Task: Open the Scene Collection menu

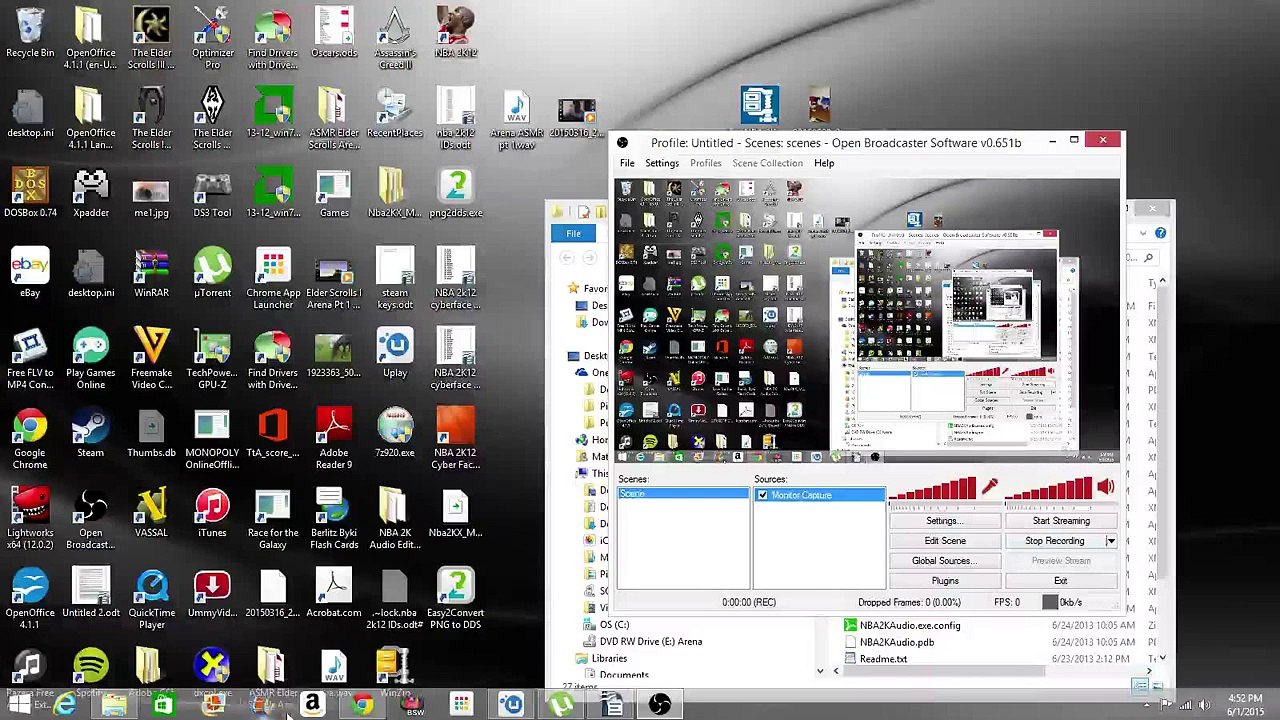Action: [767, 163]
